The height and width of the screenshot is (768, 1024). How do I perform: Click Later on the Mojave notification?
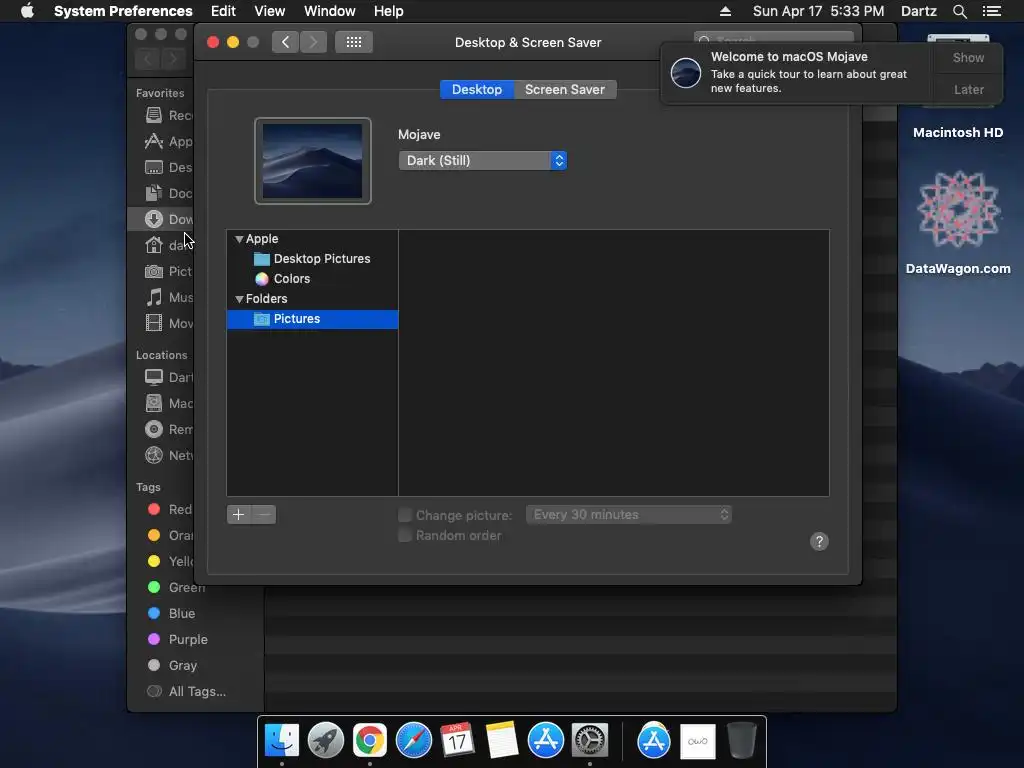[x=968, y=89]
